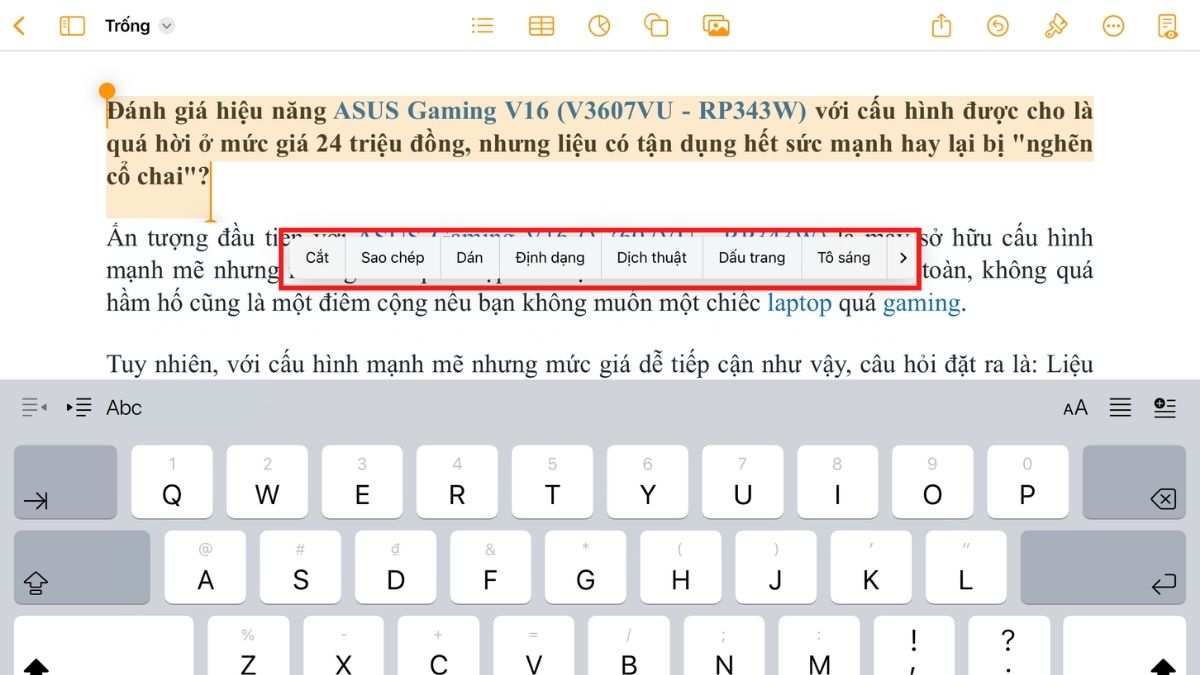1200x675 pixels.
Task: Choose Định dạng in the context menu
Action: [x=550, y=257]
